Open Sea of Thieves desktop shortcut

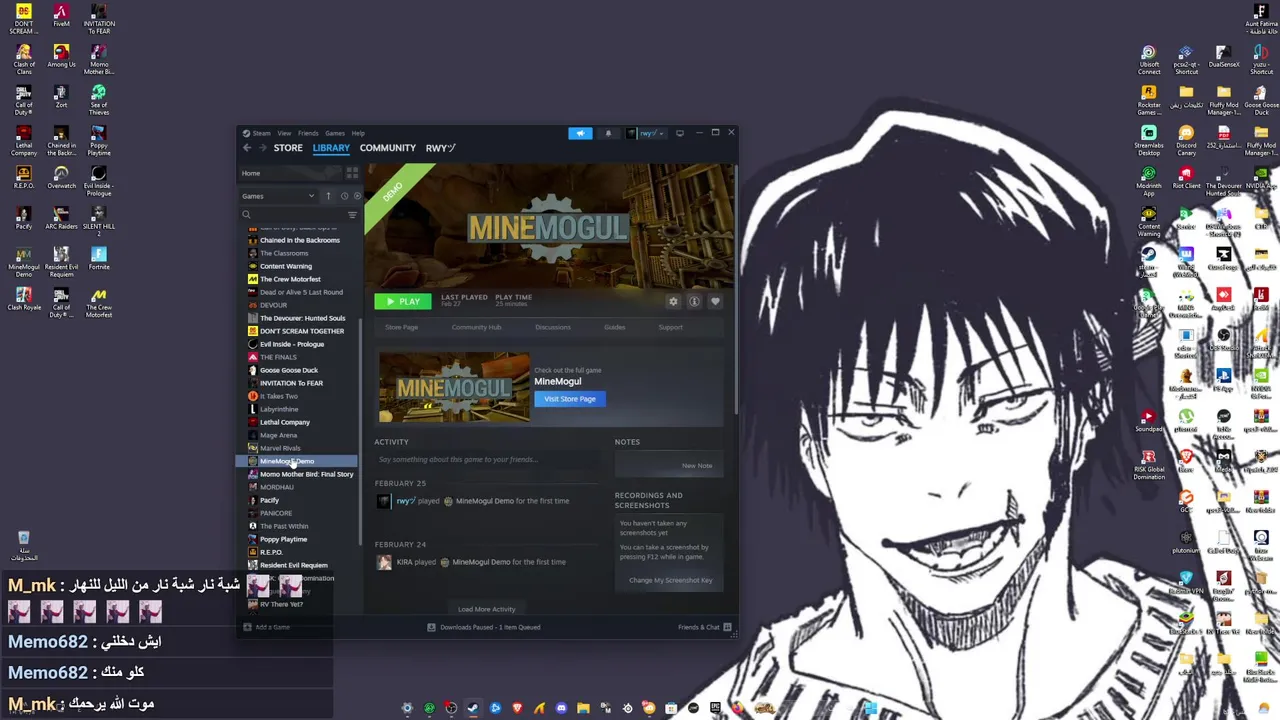[x=98, y=100]
